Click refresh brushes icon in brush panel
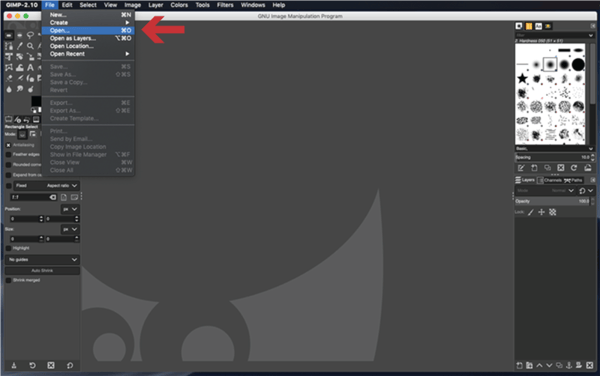The width and height of the screenshot is (600, 376). [574, 168]
